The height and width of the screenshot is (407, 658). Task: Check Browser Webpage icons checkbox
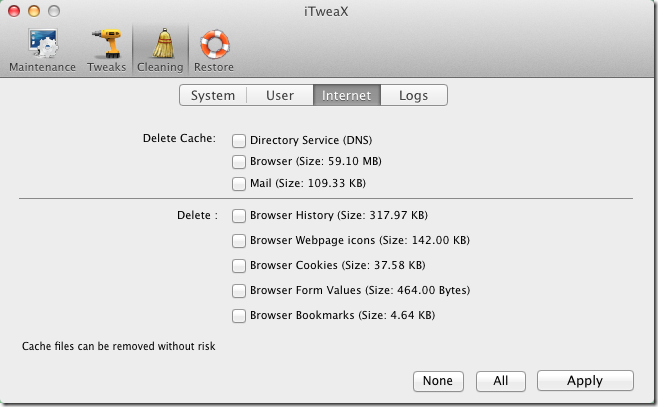(x=239, y=241)
